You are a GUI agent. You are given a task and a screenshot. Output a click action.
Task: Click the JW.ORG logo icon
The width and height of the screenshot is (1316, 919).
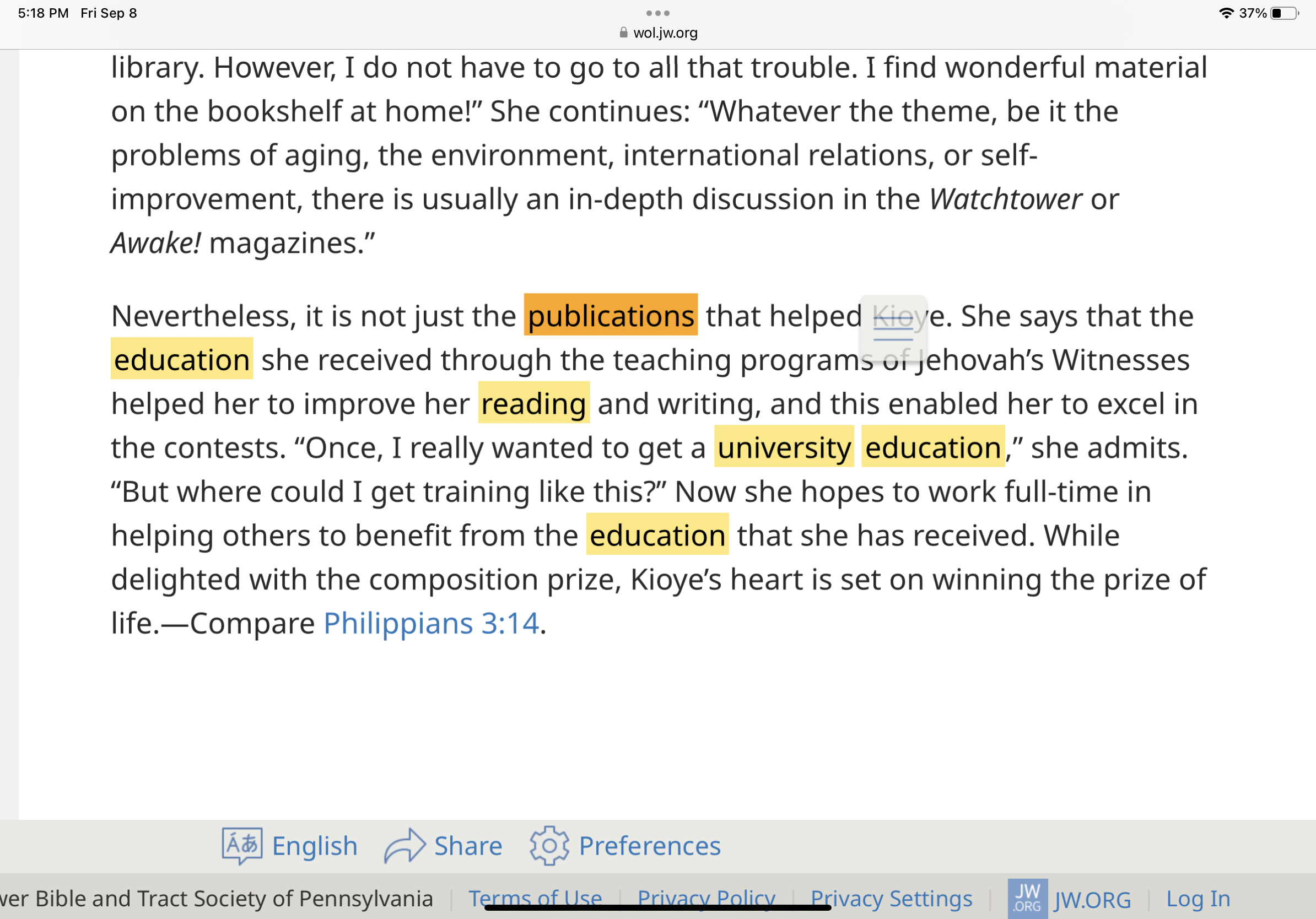1028,899
